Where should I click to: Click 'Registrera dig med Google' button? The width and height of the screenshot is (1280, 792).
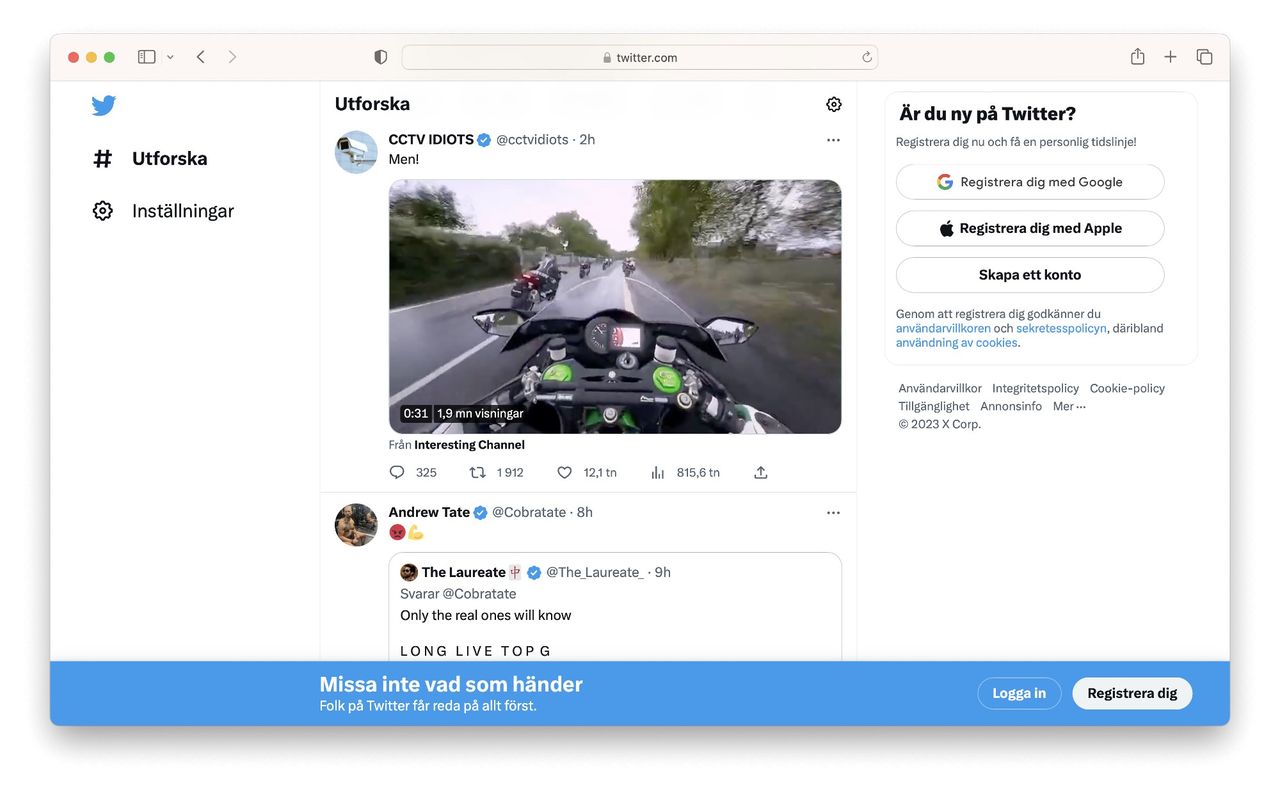[x=1030, y=182]
